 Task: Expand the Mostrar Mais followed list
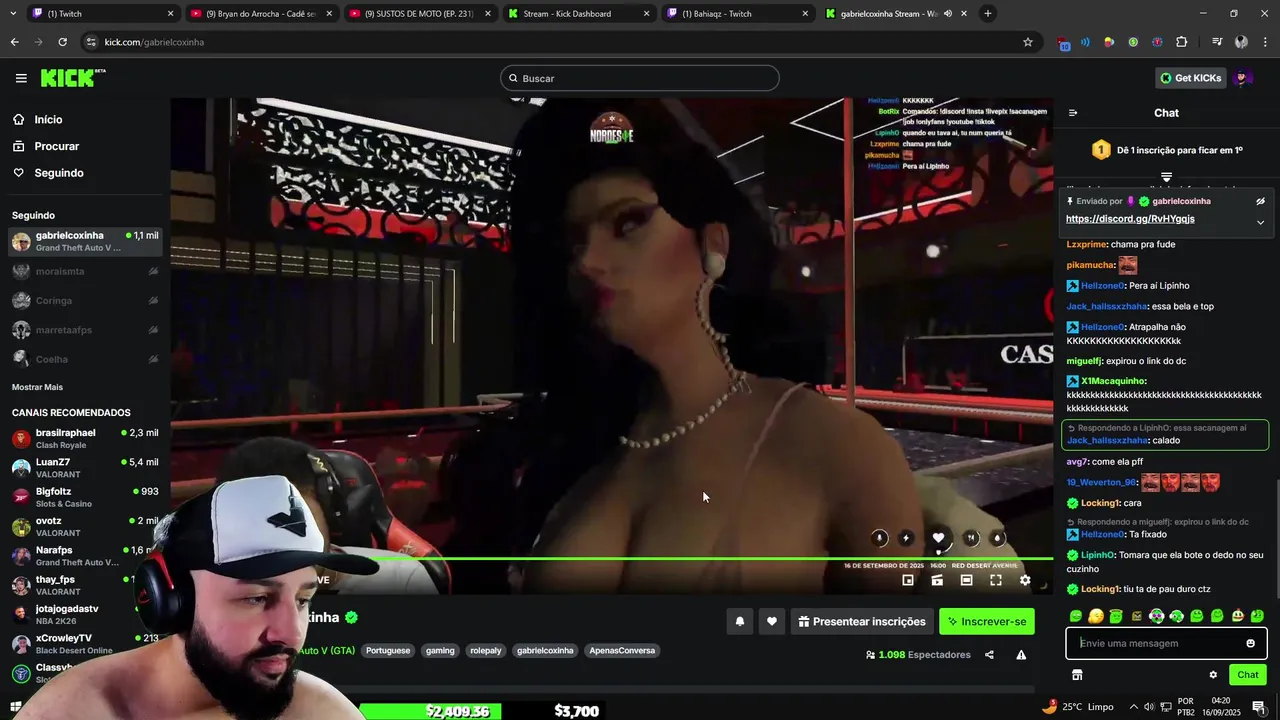pos(37,387)
